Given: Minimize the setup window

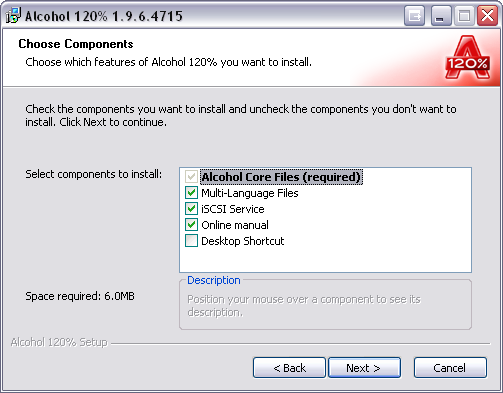Looking at the screenshot, I should 441,15.
